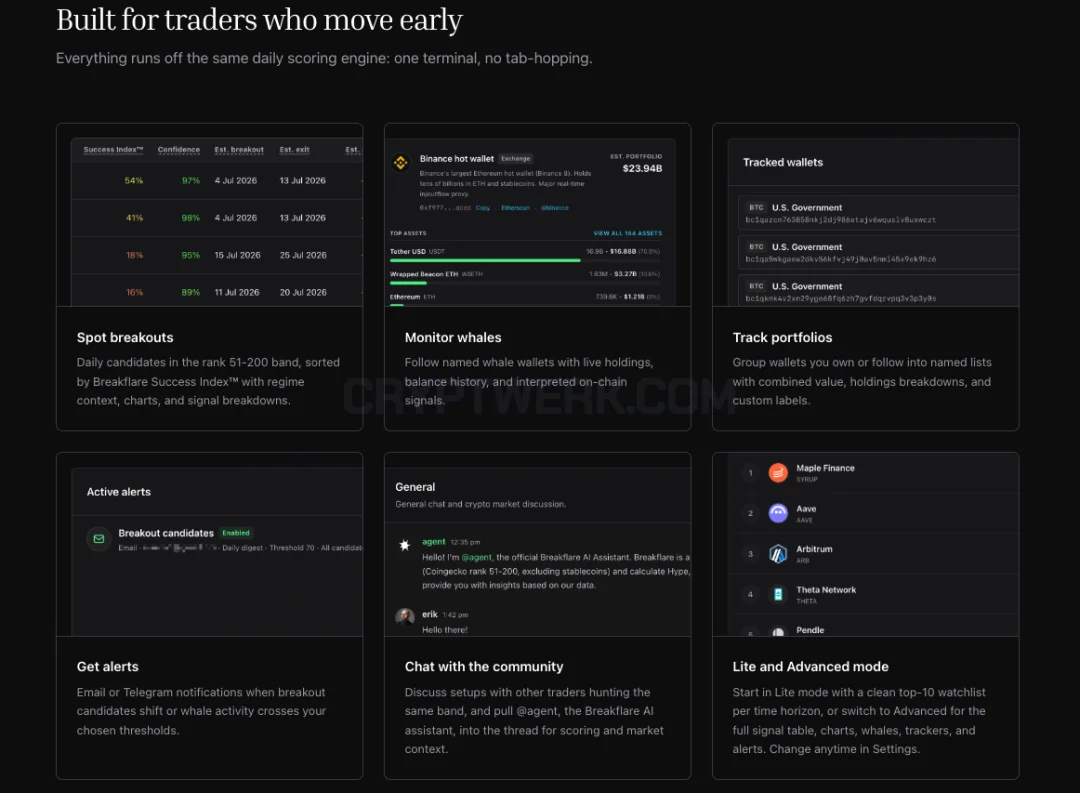Sort by the Confidence column header
The image size is (1080, 793).
click(x=178, y=150)
